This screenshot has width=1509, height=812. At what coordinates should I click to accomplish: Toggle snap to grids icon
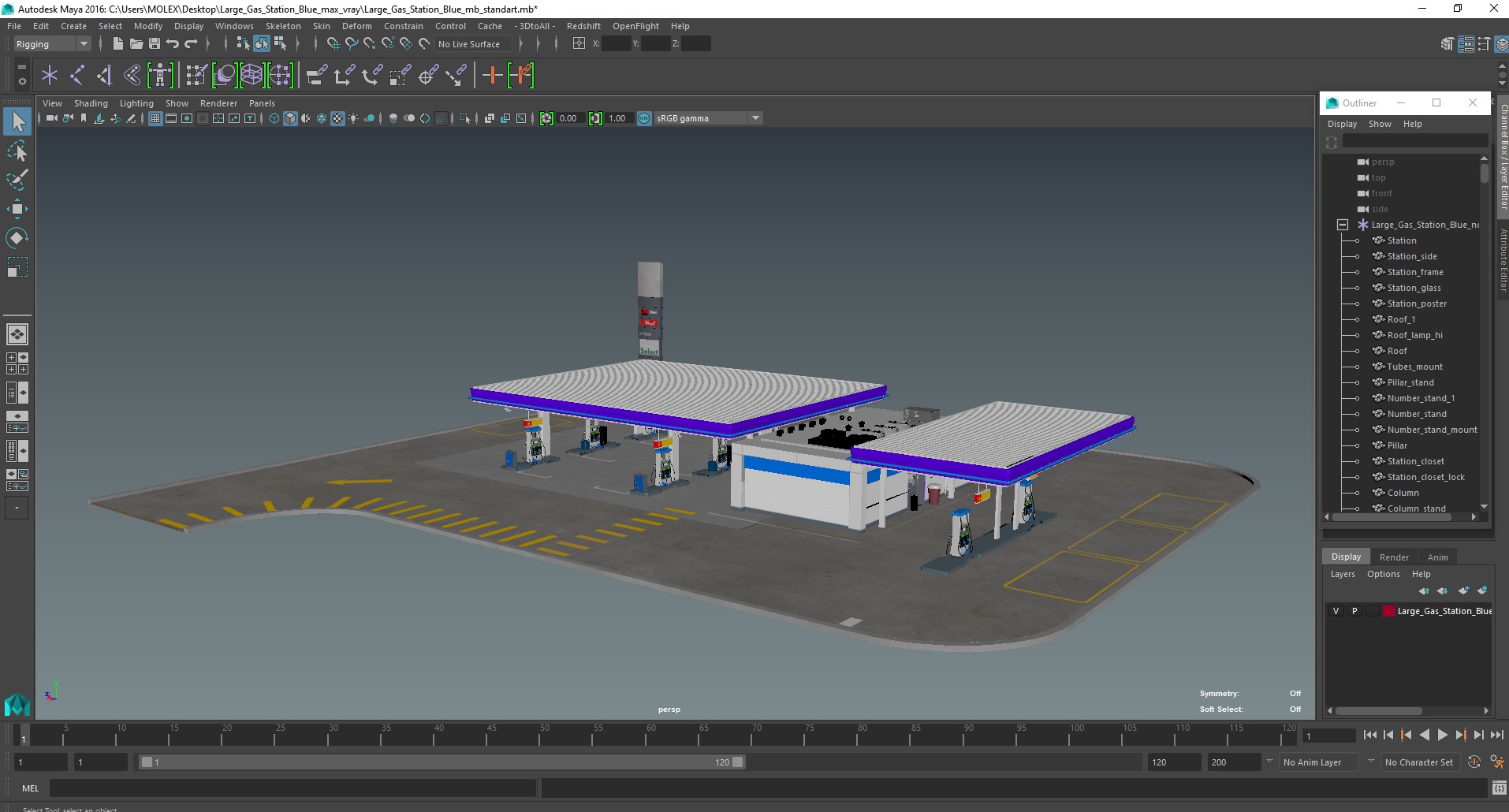tap(333, 43)
